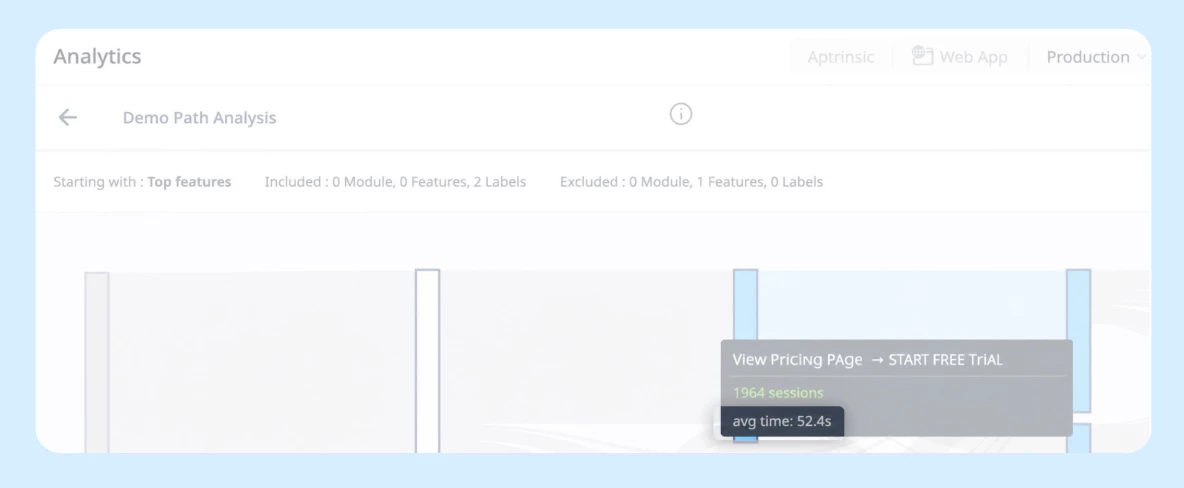Click the upper blue node at right edge
The image size is (1184, 488).
(x=1078, y=341)
